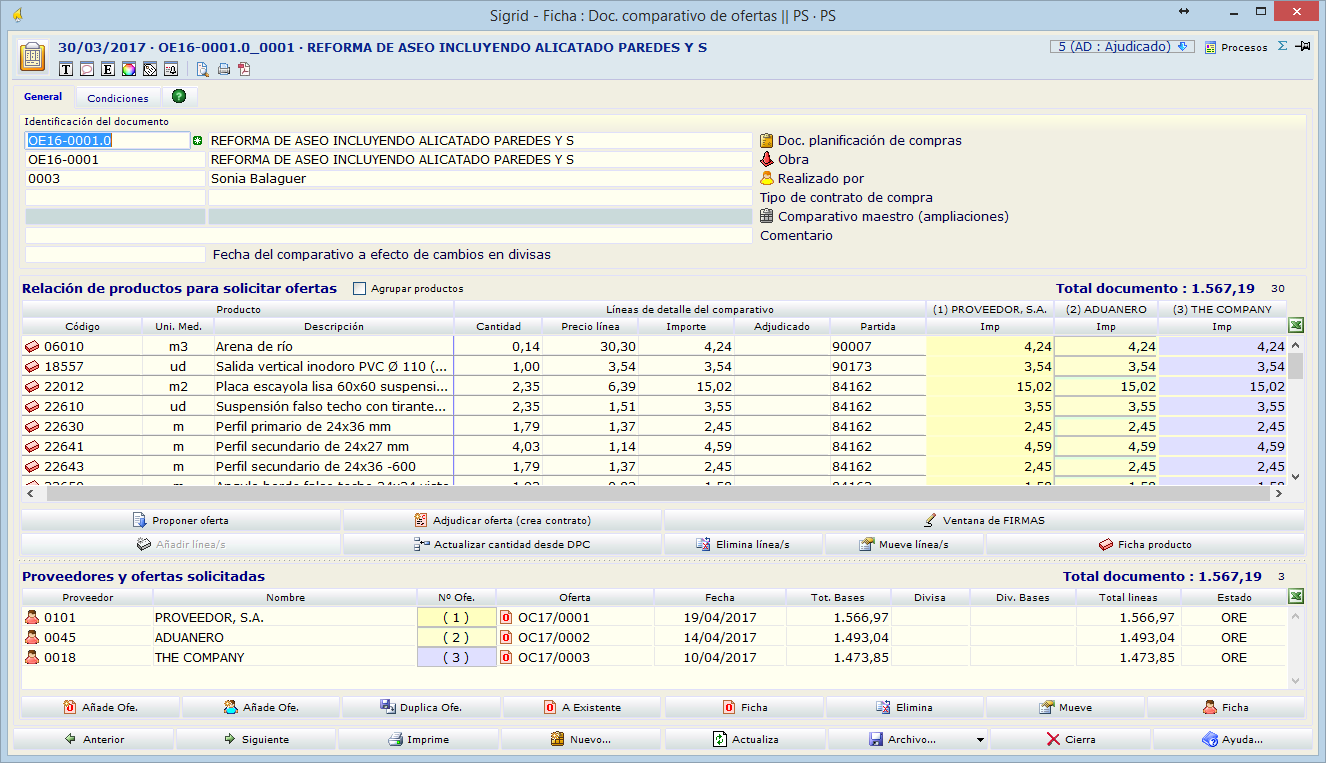
Task: Click the Sigma totals icon
Action: [x=1283, y=46]
